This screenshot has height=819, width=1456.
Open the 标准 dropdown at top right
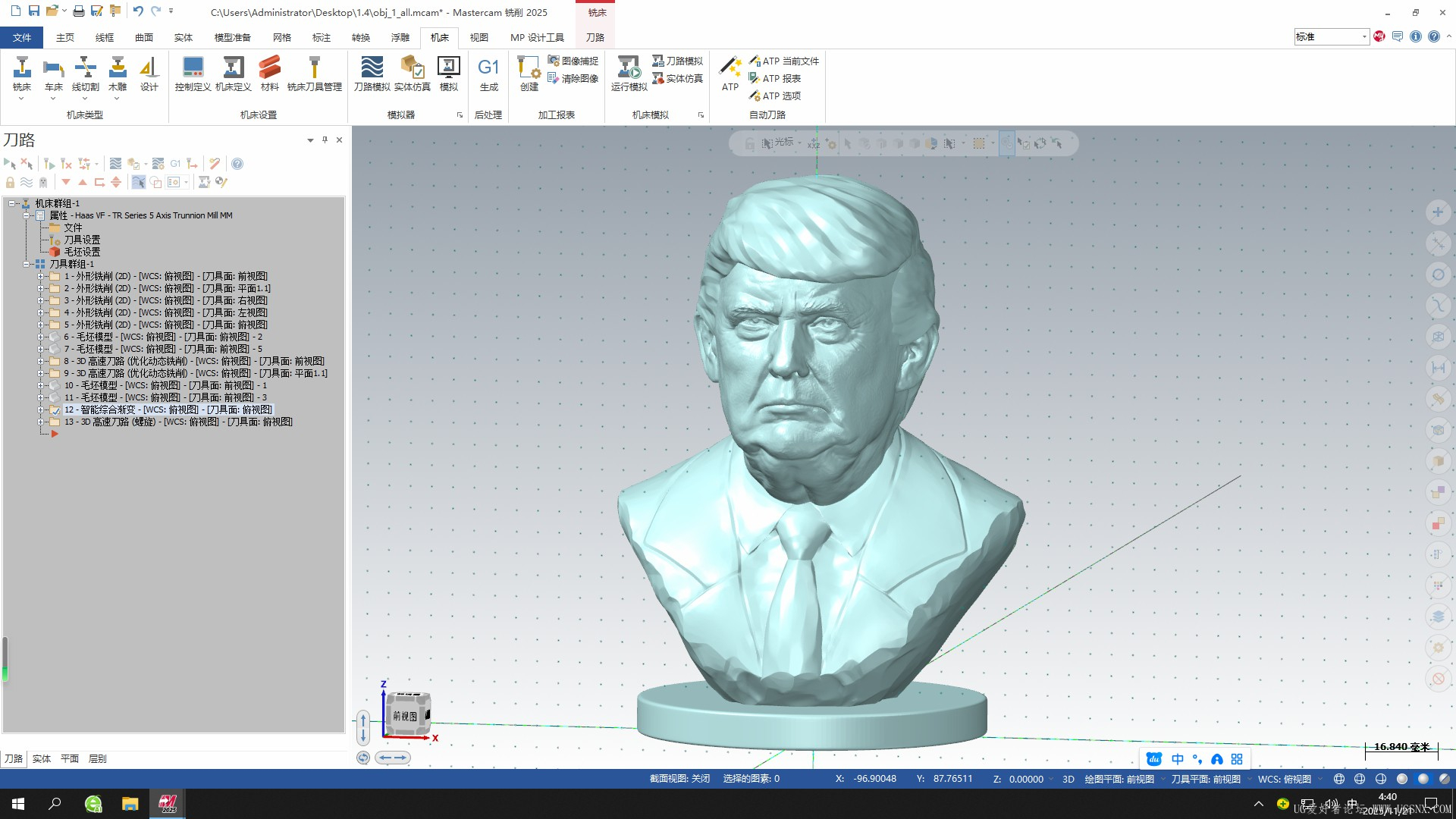click(x=1364, y=36)
